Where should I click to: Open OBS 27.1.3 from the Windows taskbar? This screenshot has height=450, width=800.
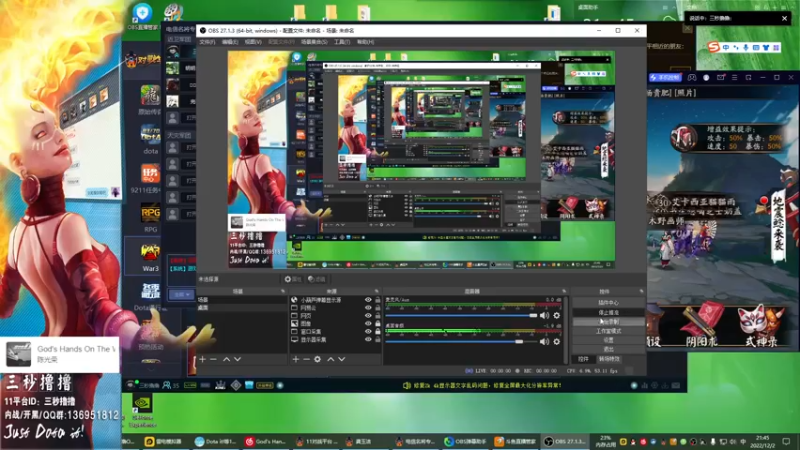tap(565, 441)
